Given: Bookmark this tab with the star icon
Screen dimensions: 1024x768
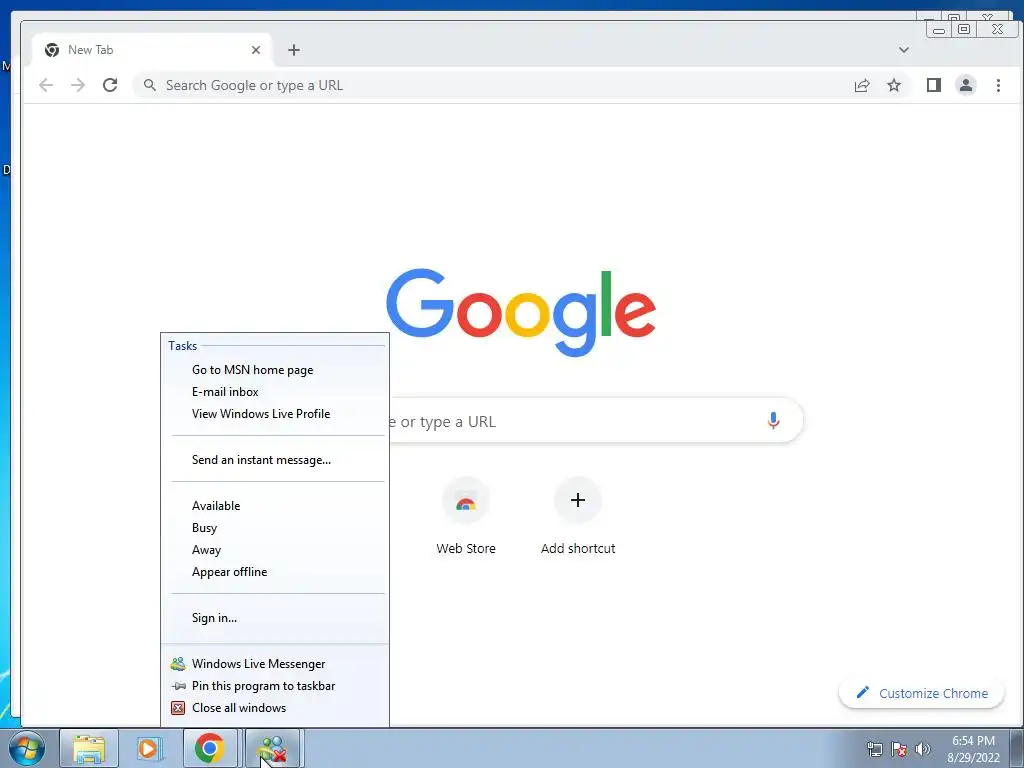Looking at the screenshot, I should coord(893,85).
